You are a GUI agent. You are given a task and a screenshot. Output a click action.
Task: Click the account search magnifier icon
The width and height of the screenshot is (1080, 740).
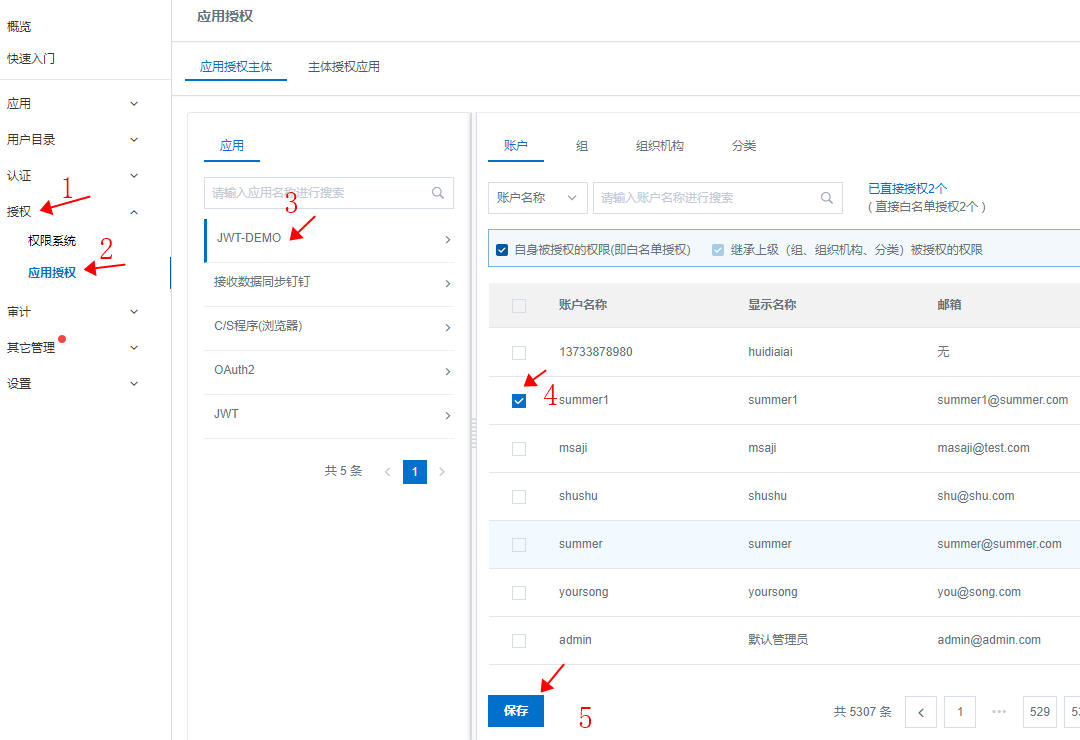(826, 198)
